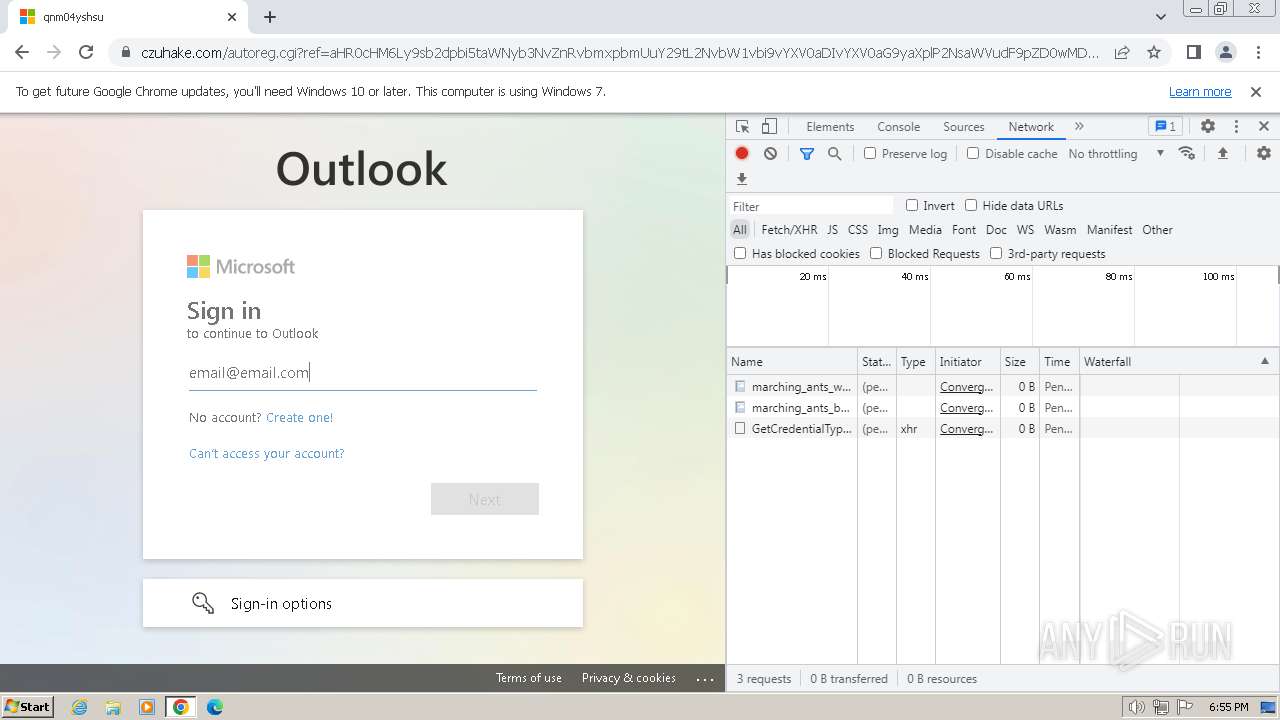Filter requests by Fetch/XHR

(789, 230)
